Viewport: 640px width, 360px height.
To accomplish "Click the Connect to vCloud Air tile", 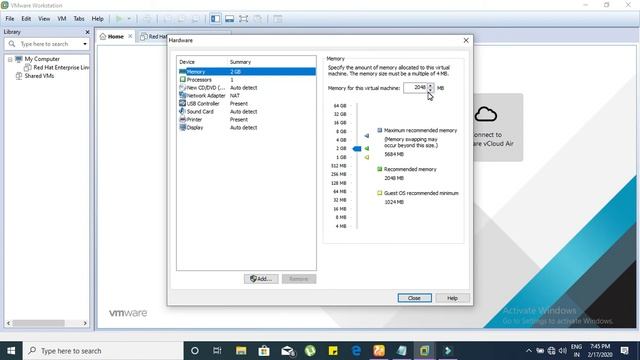I will click(x=498, y=127).
